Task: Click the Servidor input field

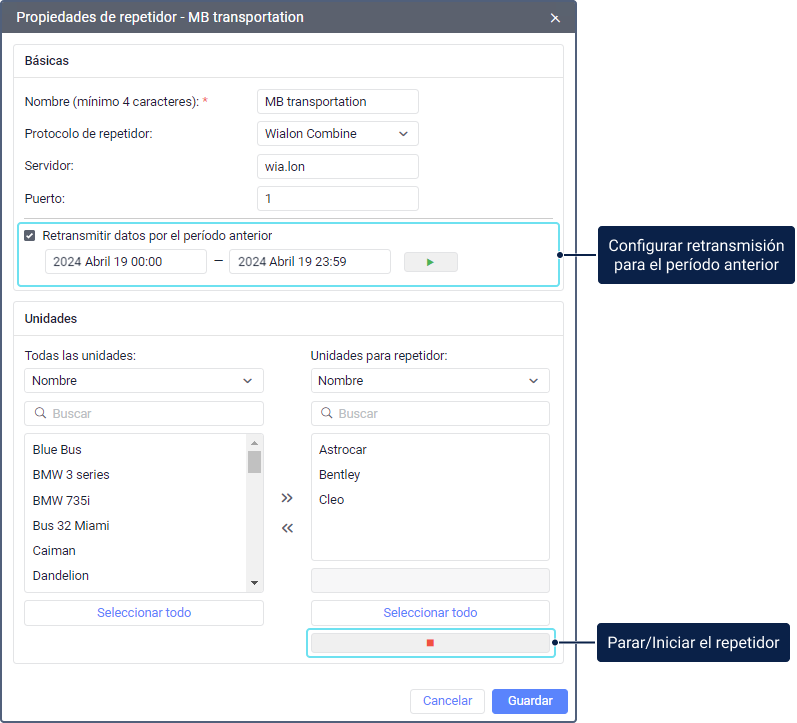Action: pyautogui.click(x=337, y=167)
